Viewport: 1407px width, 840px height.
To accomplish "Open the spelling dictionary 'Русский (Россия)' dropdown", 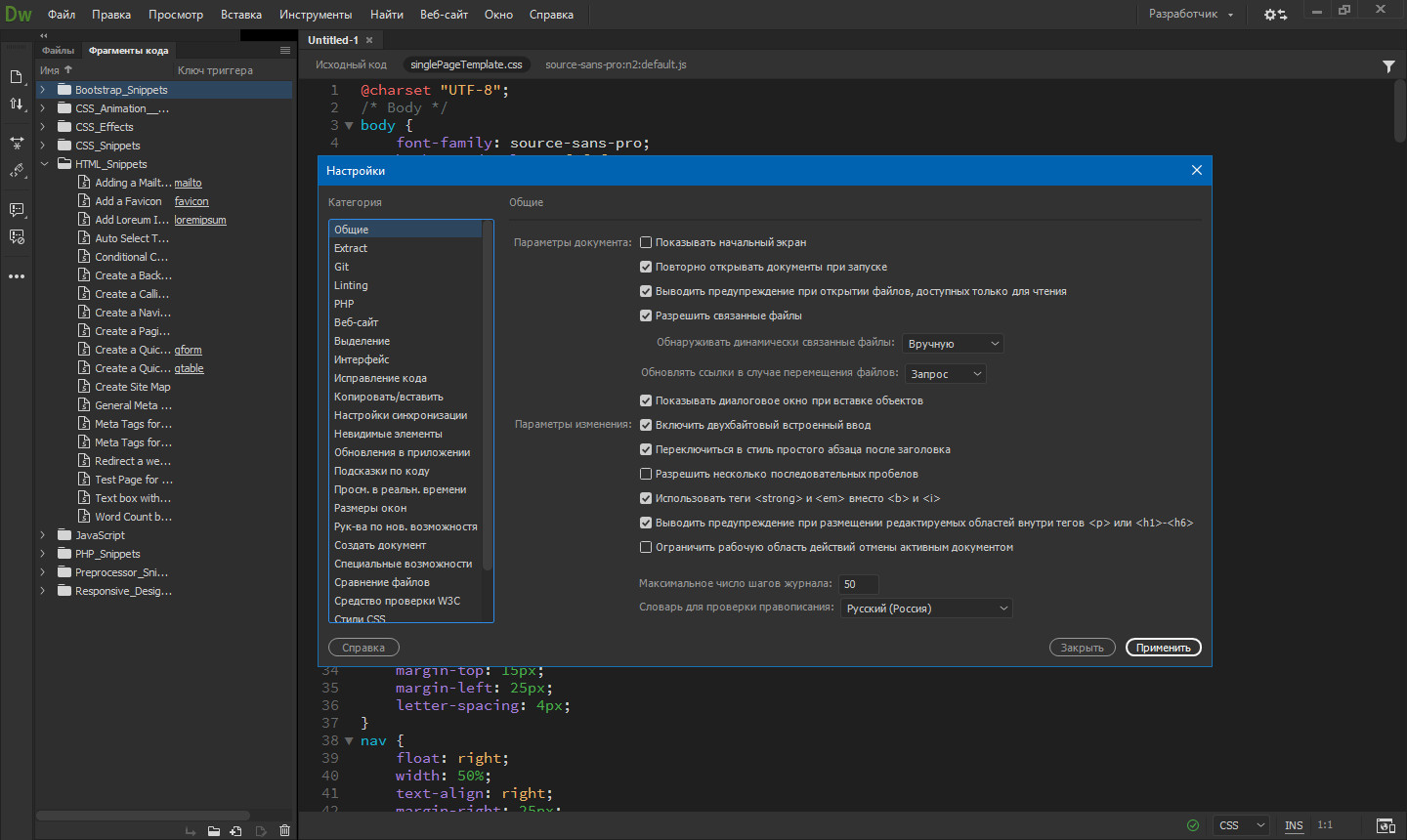I will point(926,609).
